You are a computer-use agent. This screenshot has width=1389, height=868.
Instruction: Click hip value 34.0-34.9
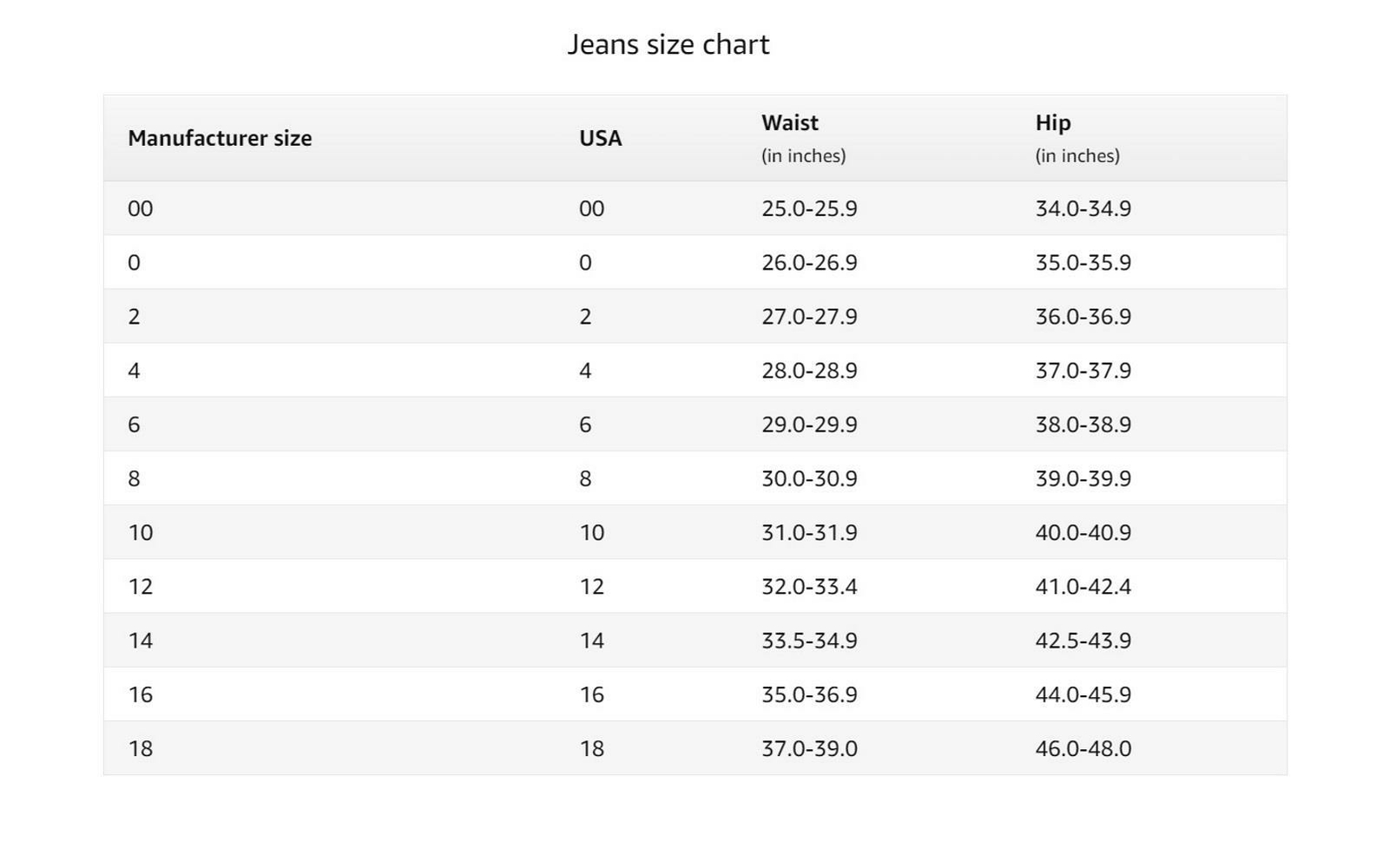click(1083, 208)
